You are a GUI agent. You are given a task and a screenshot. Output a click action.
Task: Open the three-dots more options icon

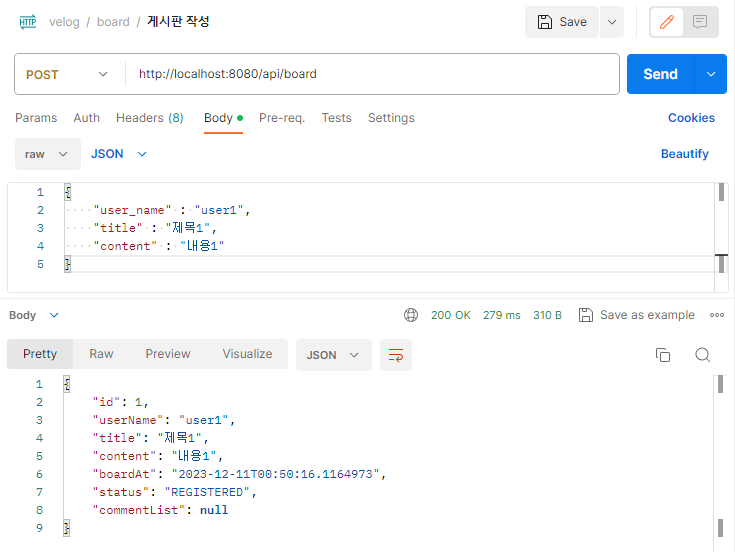[x=716, y=315]
